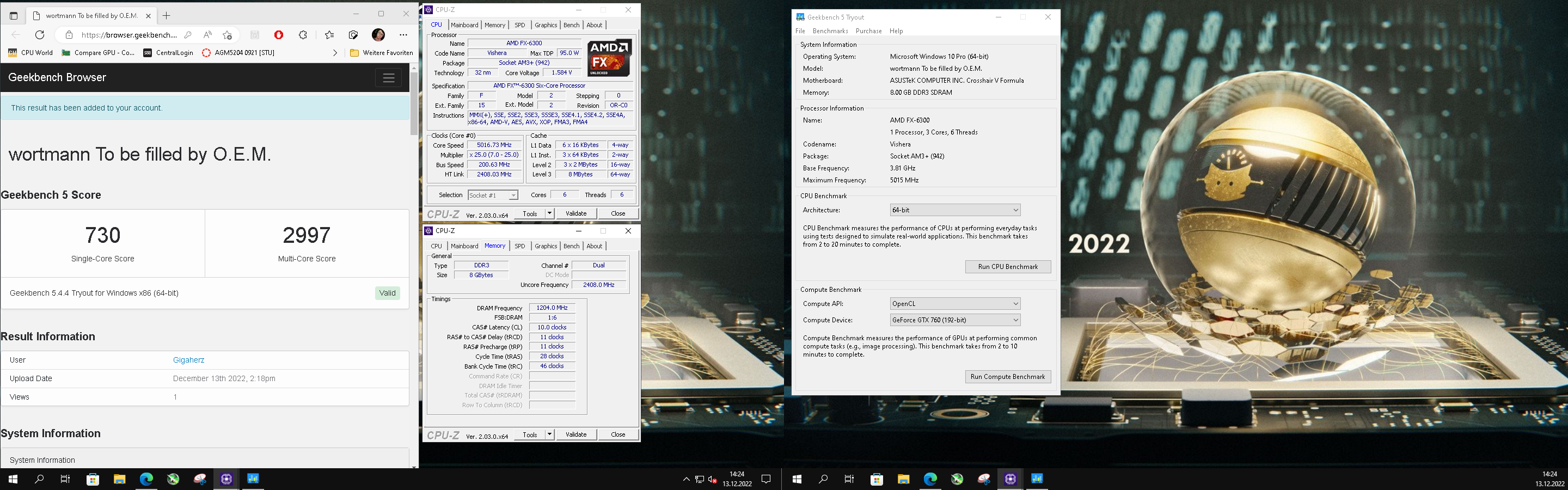Open network status tray icon

click(700, 479)
